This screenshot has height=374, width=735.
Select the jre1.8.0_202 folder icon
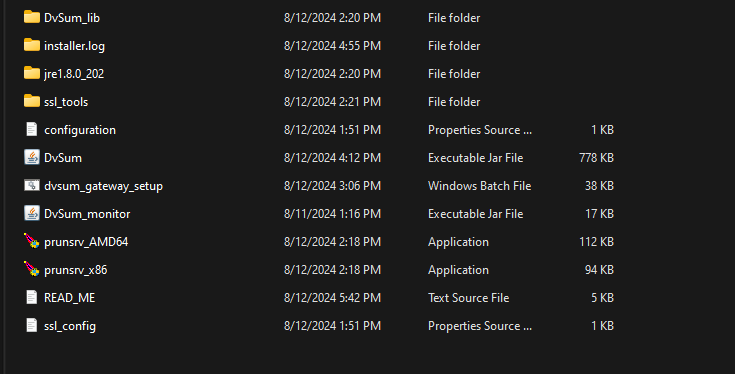tap(31, 74)
